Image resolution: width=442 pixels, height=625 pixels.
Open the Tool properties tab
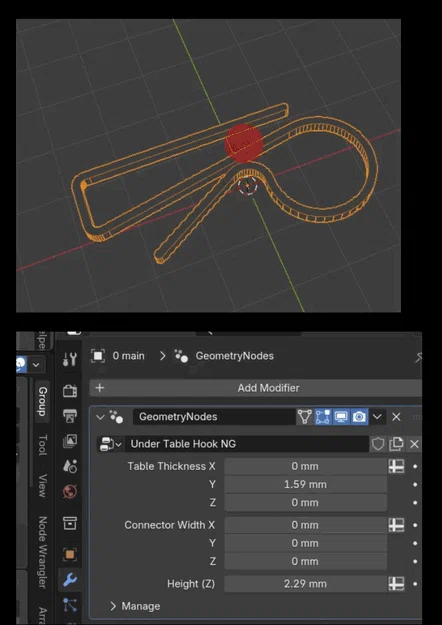[70, 359]
